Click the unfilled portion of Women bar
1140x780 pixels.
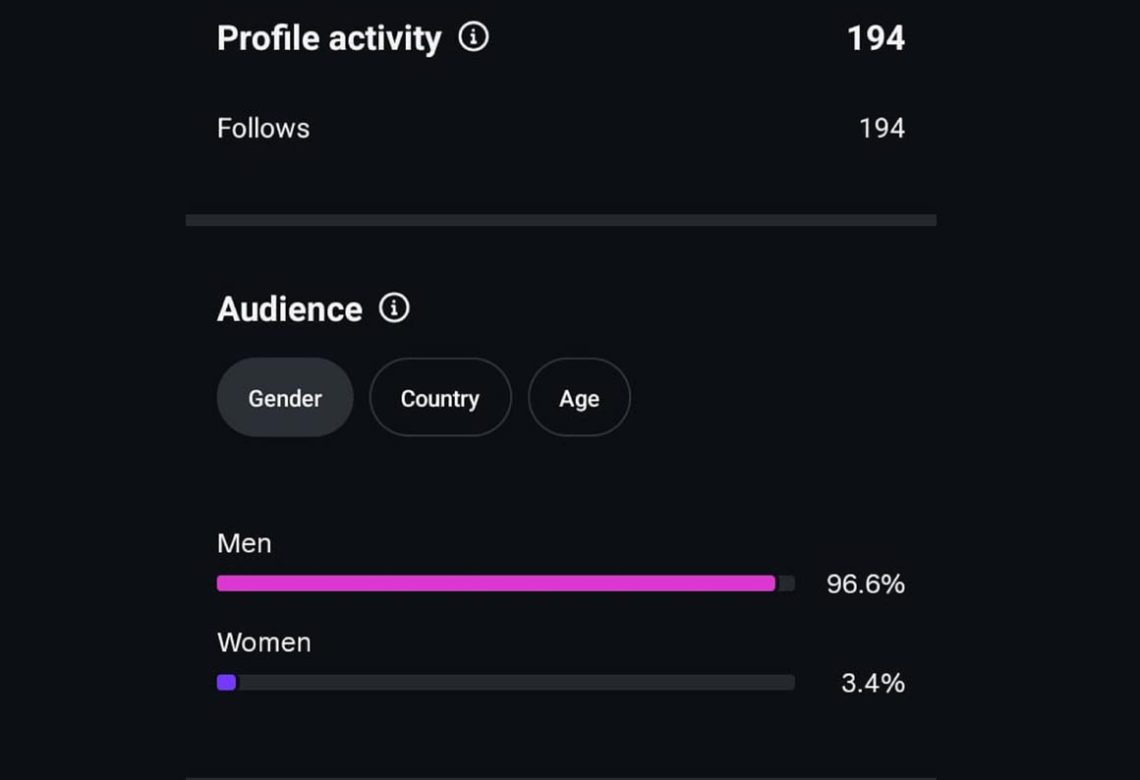coord(515,682)
